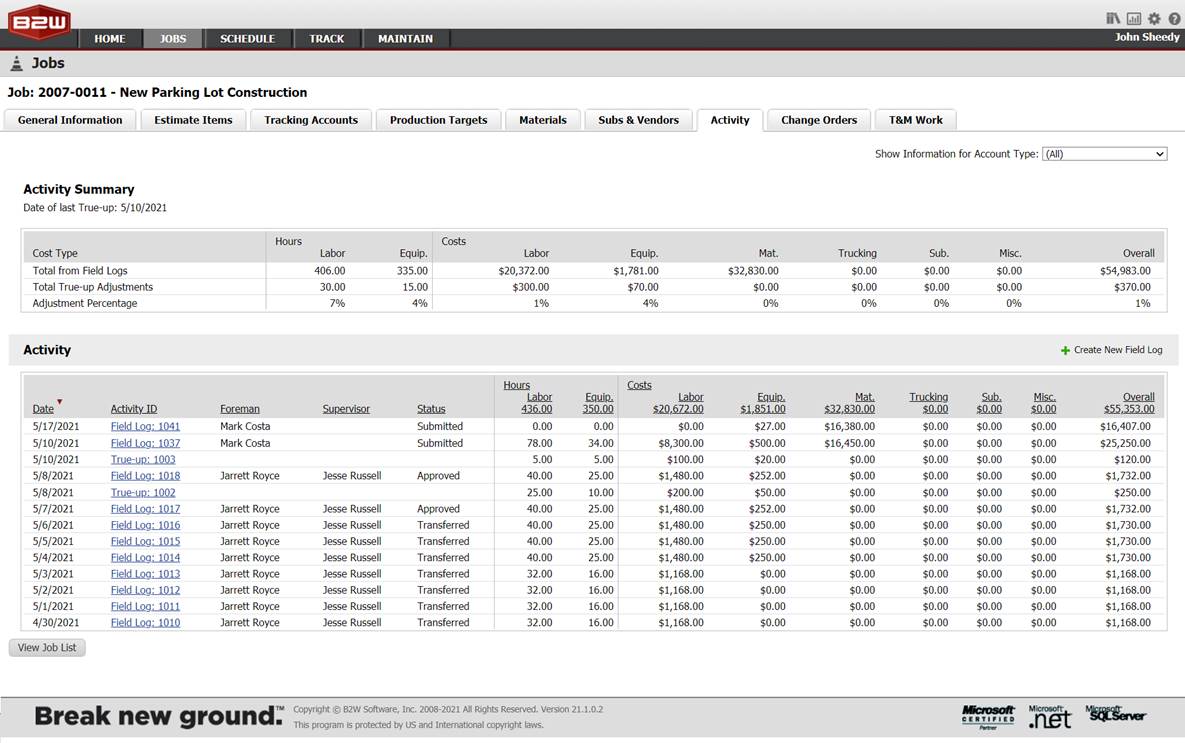Switch to the General Information tab

pyautogui.click(x=70, y=120)
